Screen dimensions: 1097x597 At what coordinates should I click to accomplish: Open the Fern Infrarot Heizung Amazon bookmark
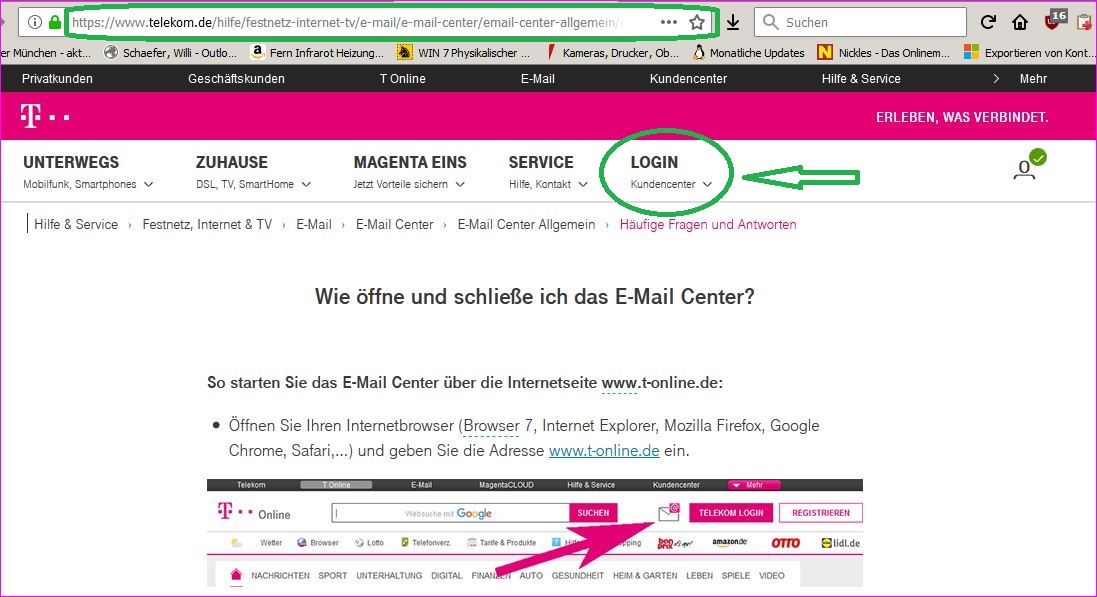[x=317, y=52]
